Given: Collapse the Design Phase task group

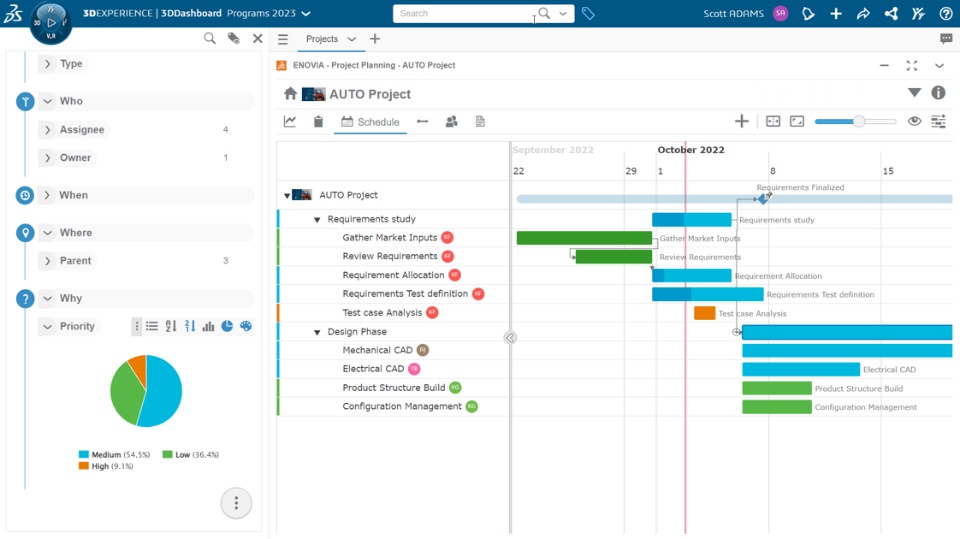Looking at the screenshot, I should click(317, 332).
